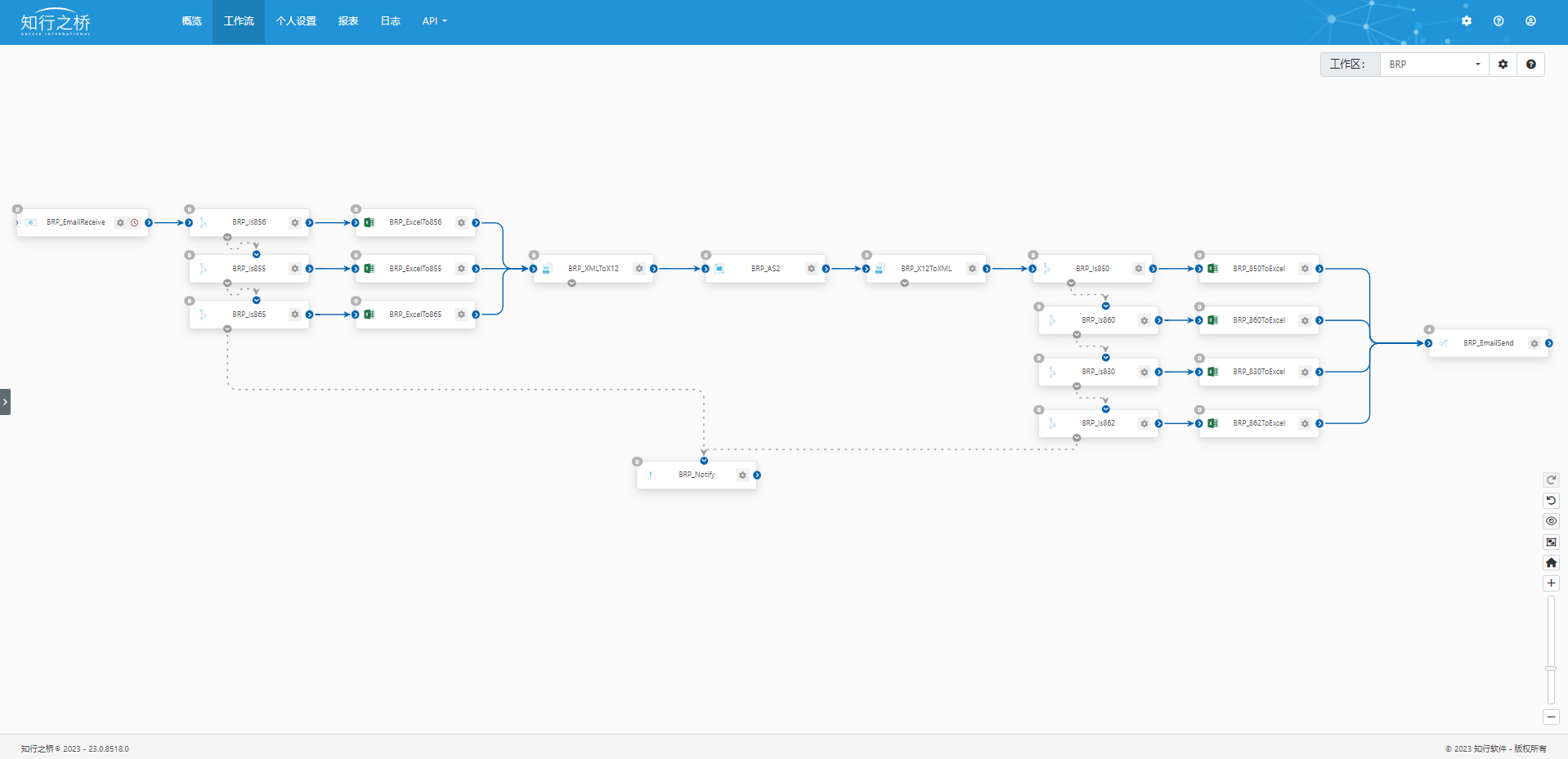Viewport: 1568px width, 759px height.
Task: Expand the collapsed left side panel
Action: coord(5,402)
